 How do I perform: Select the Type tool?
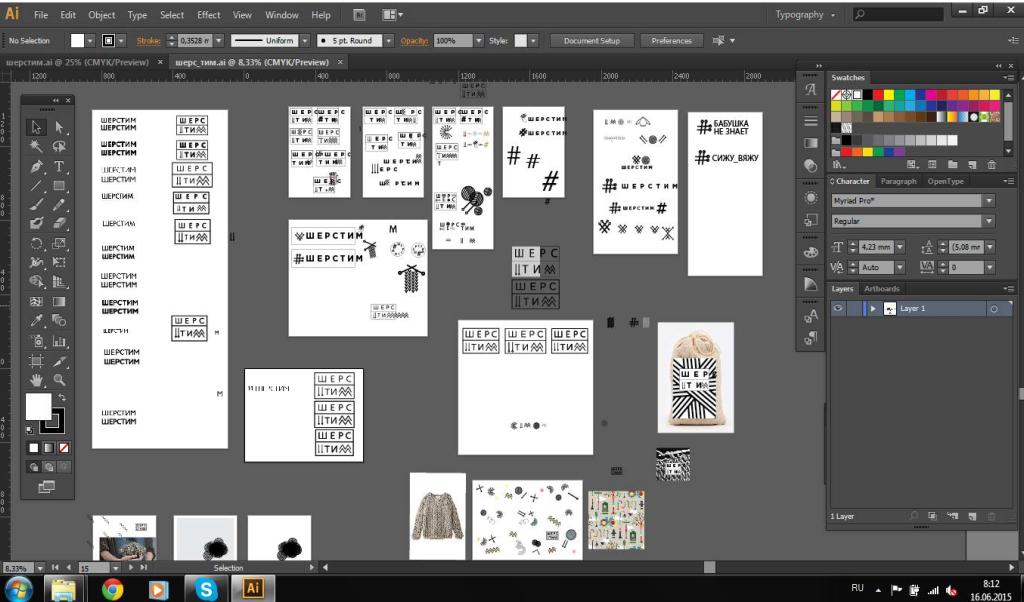(59, 166)
